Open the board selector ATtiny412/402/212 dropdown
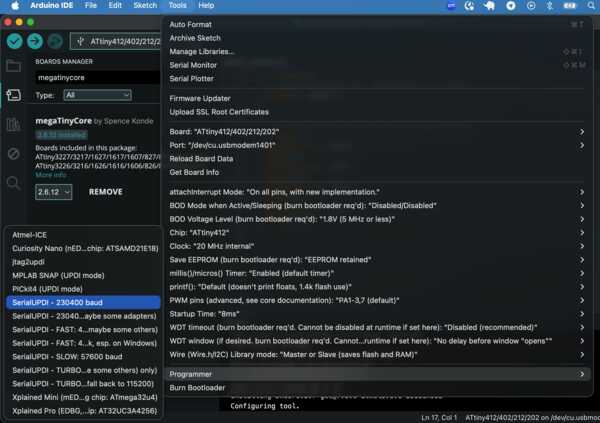The width and height of the screenshot is (600, 423). [x=115, y=41]
